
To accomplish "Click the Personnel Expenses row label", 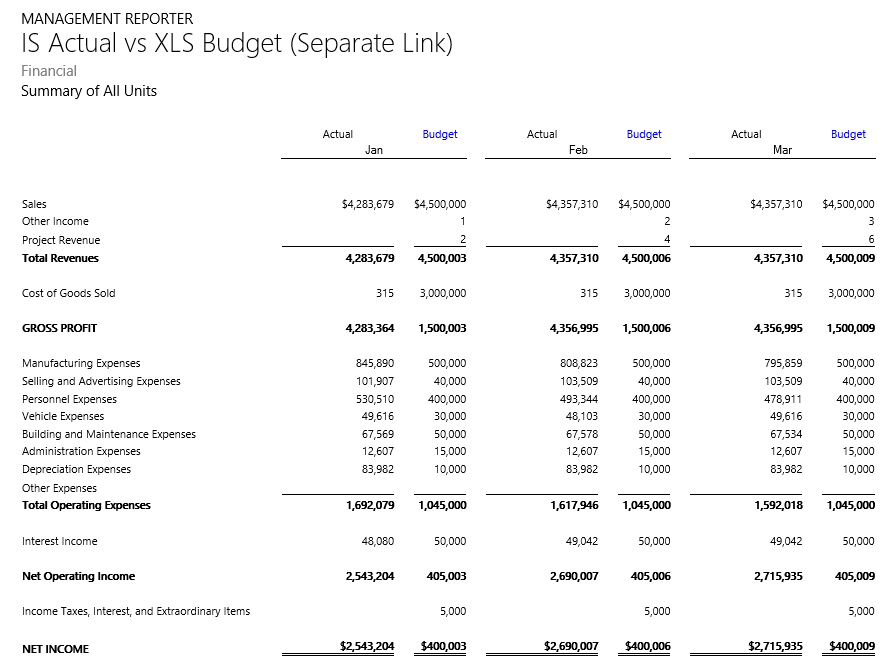I will point(69,399).
